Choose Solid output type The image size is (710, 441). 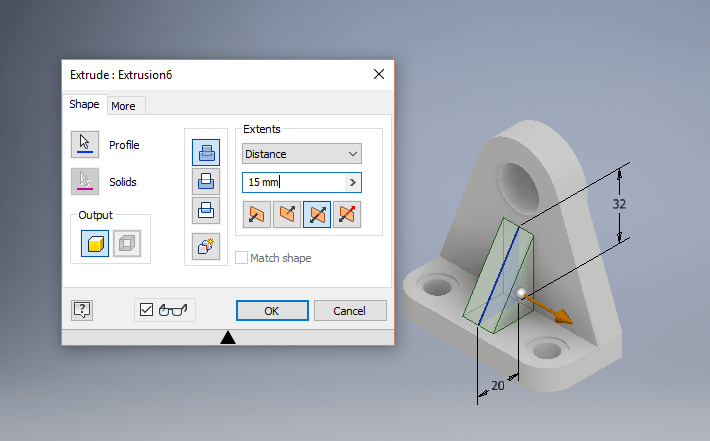[x=95, y=244]
